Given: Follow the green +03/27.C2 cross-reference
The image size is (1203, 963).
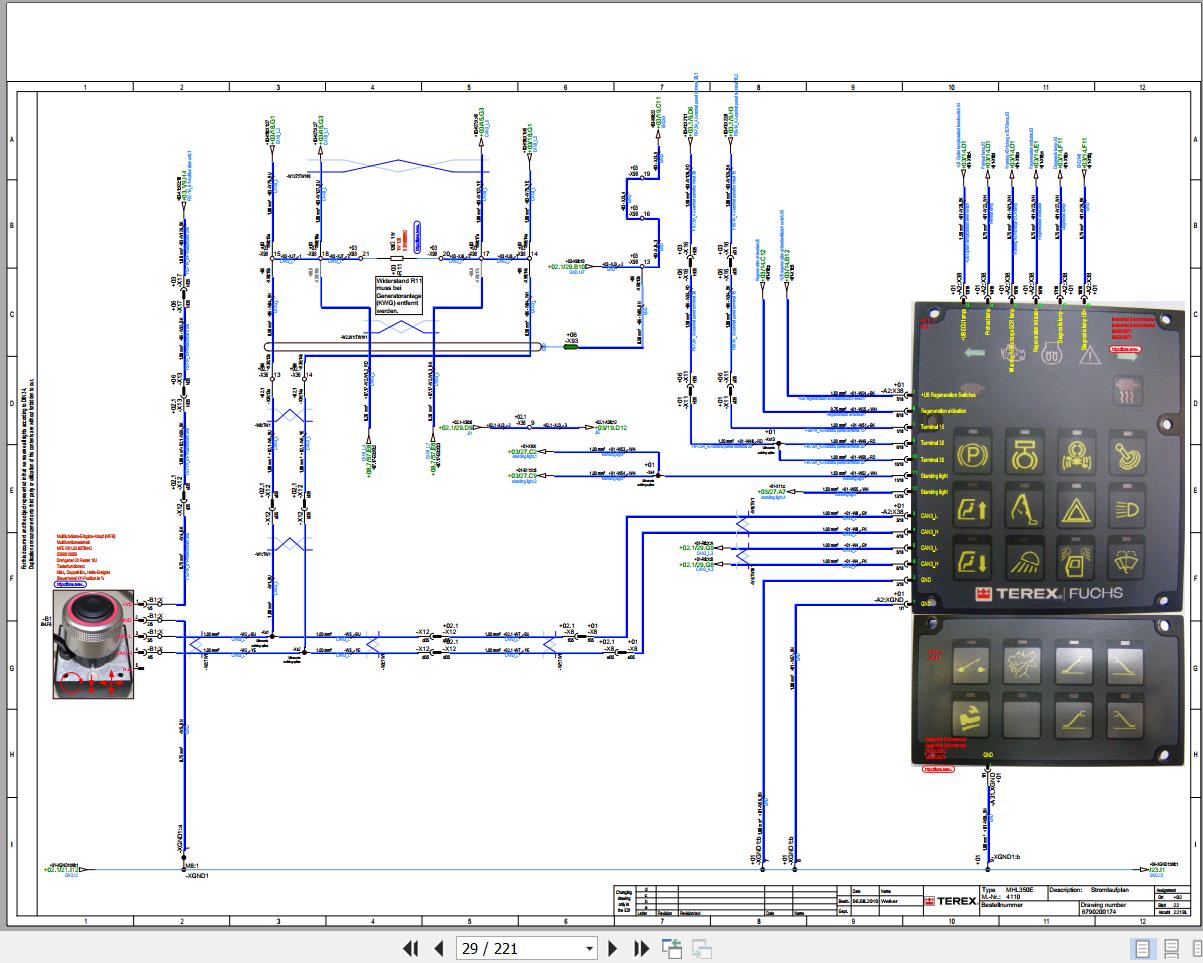Looking at the screenshot, I should (522, 453).
